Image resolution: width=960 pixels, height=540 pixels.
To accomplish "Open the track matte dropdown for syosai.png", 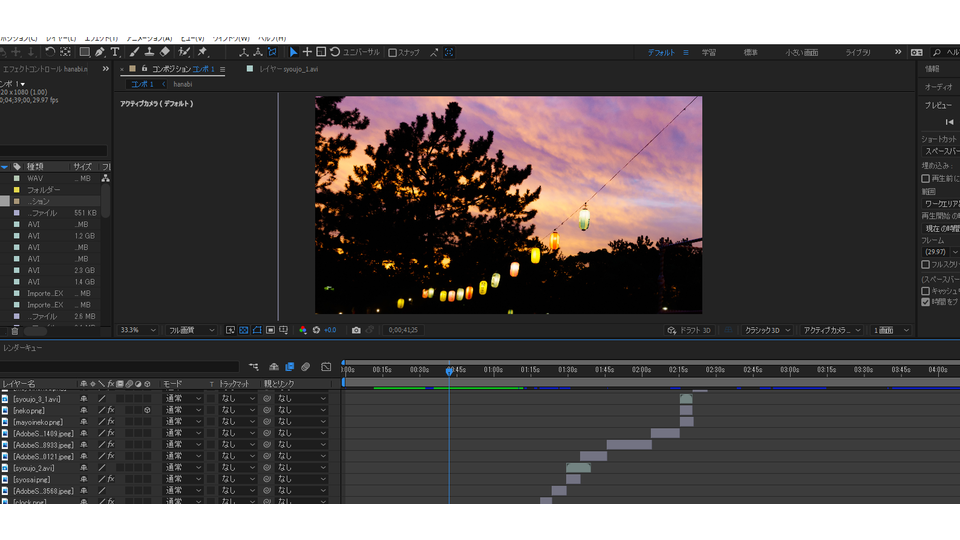I will pos(237,479).
